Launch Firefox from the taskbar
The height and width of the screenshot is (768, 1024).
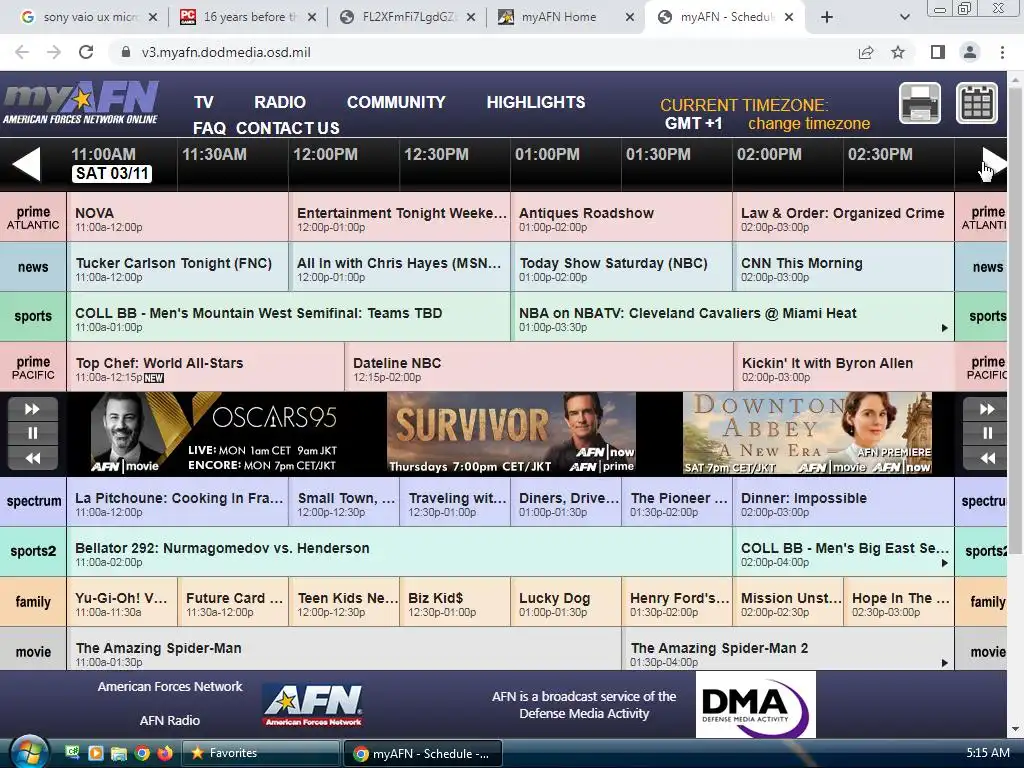pyautogui.click(x=165, y=753)
